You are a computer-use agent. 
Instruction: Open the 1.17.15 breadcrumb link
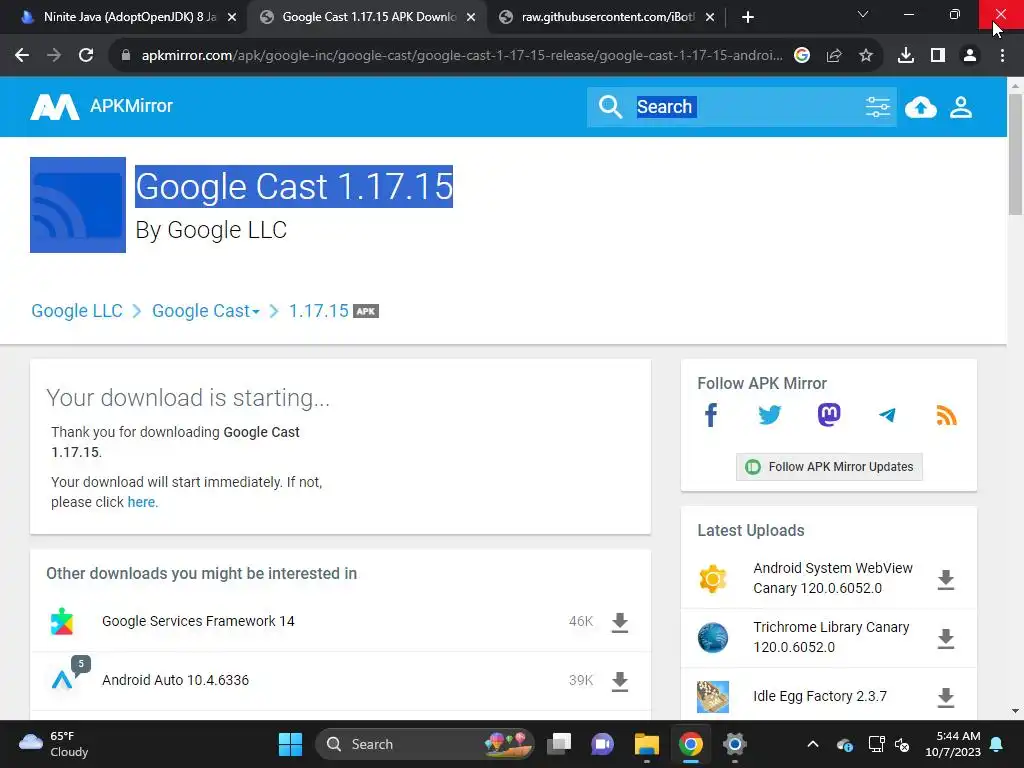click(x=319, y=311)
